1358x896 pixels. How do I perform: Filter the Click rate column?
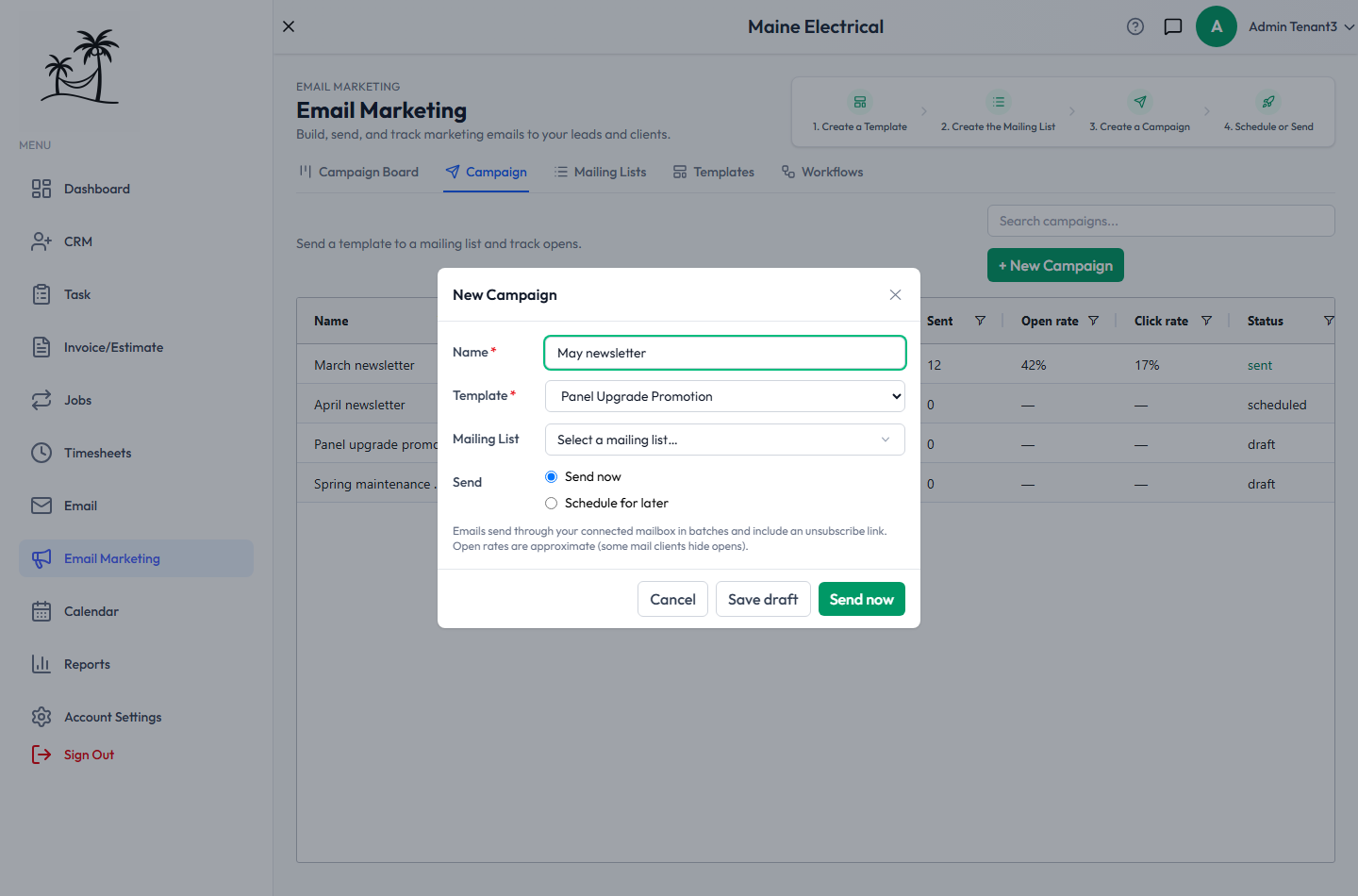click(1206, 321)
